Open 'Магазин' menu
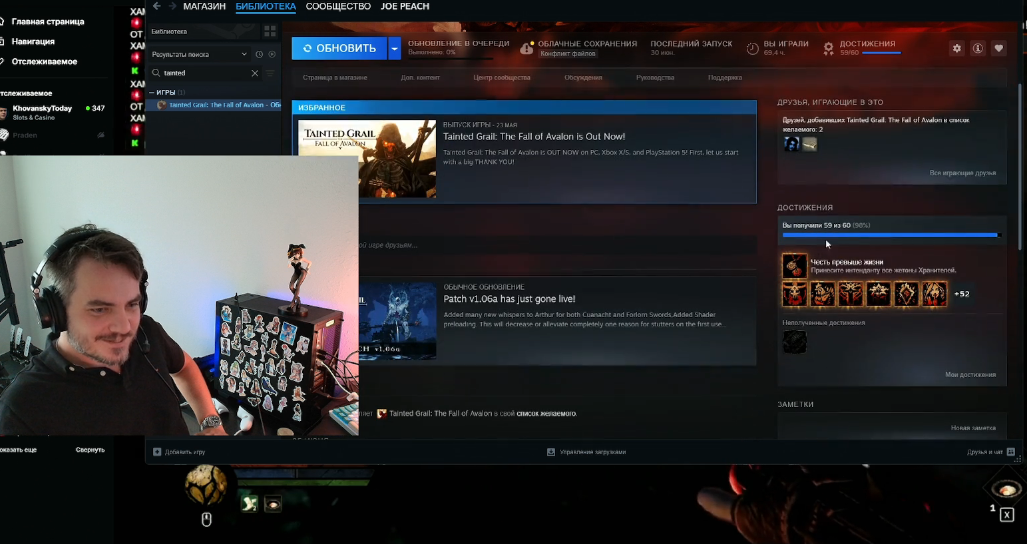 pyautogui.click(x=204, y=6)
